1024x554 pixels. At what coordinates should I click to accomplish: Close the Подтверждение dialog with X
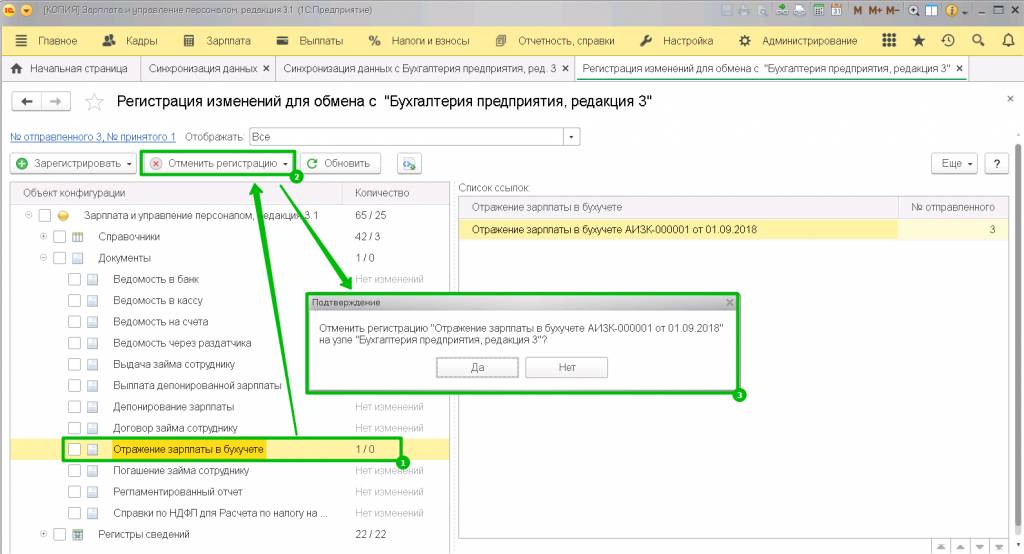729,302
